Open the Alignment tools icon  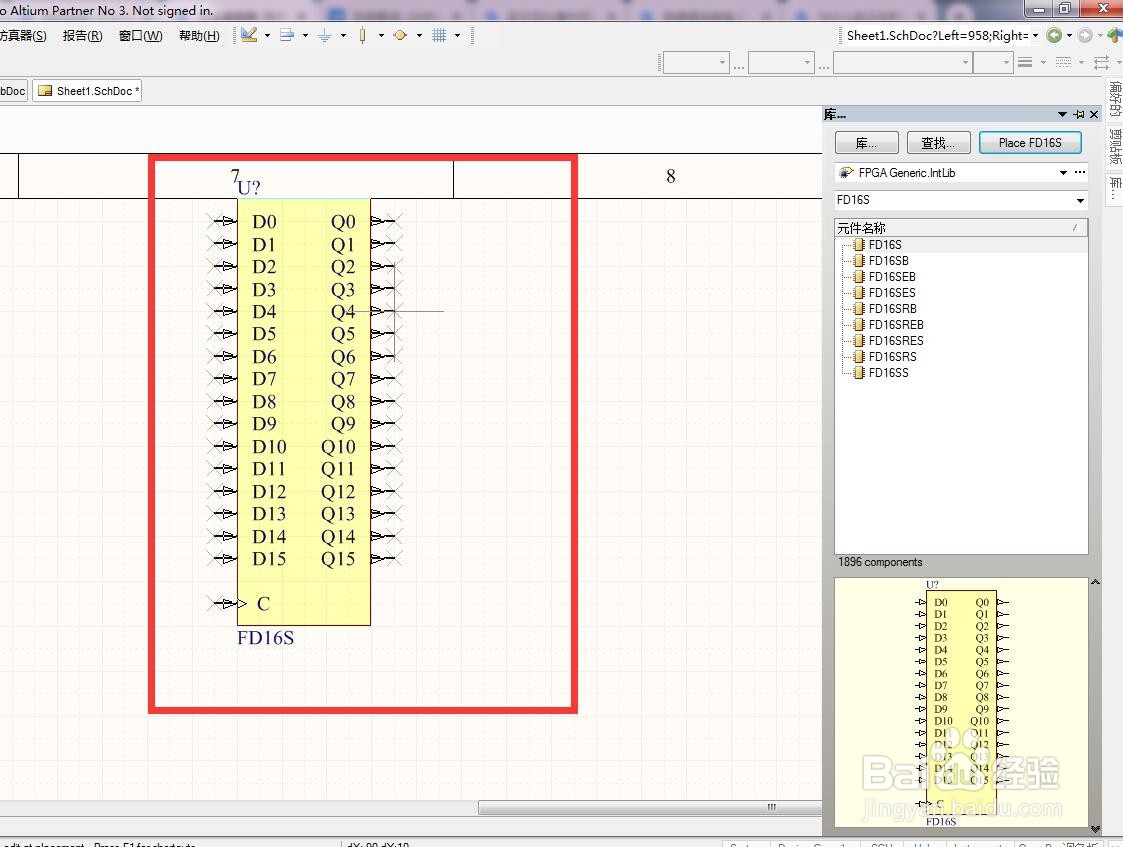[x=286, y=35]
